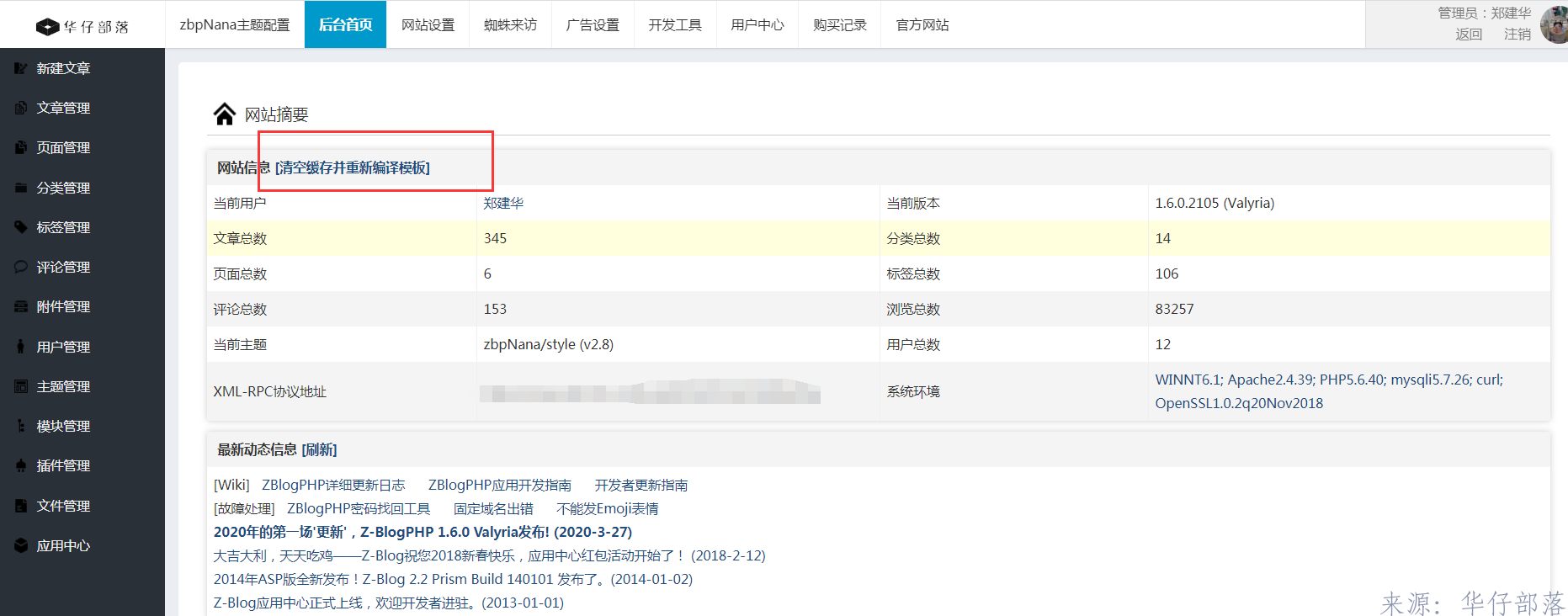Image resolution: width=1568 pixels, height=616 pixels.
Task: Click theme value zbpNana/style (v2.8)
Action: click(x=548, y=344)
